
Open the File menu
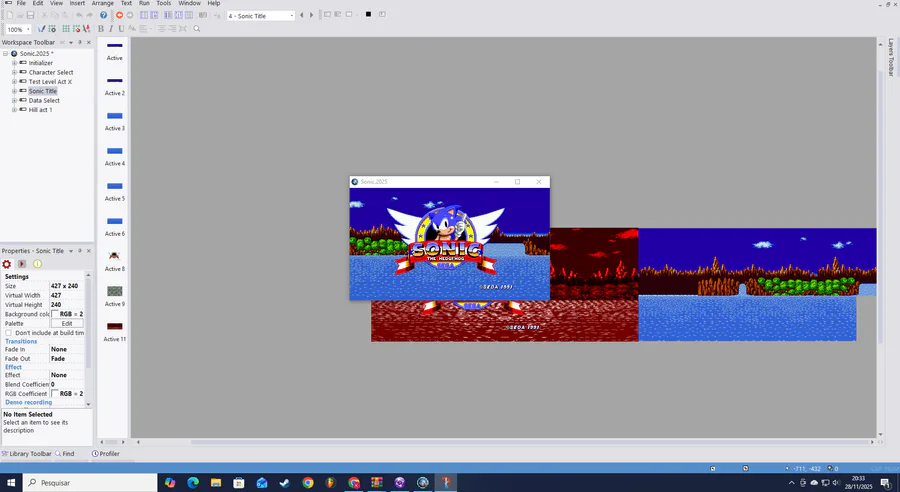pyautogui.click(x=21, y=3)
